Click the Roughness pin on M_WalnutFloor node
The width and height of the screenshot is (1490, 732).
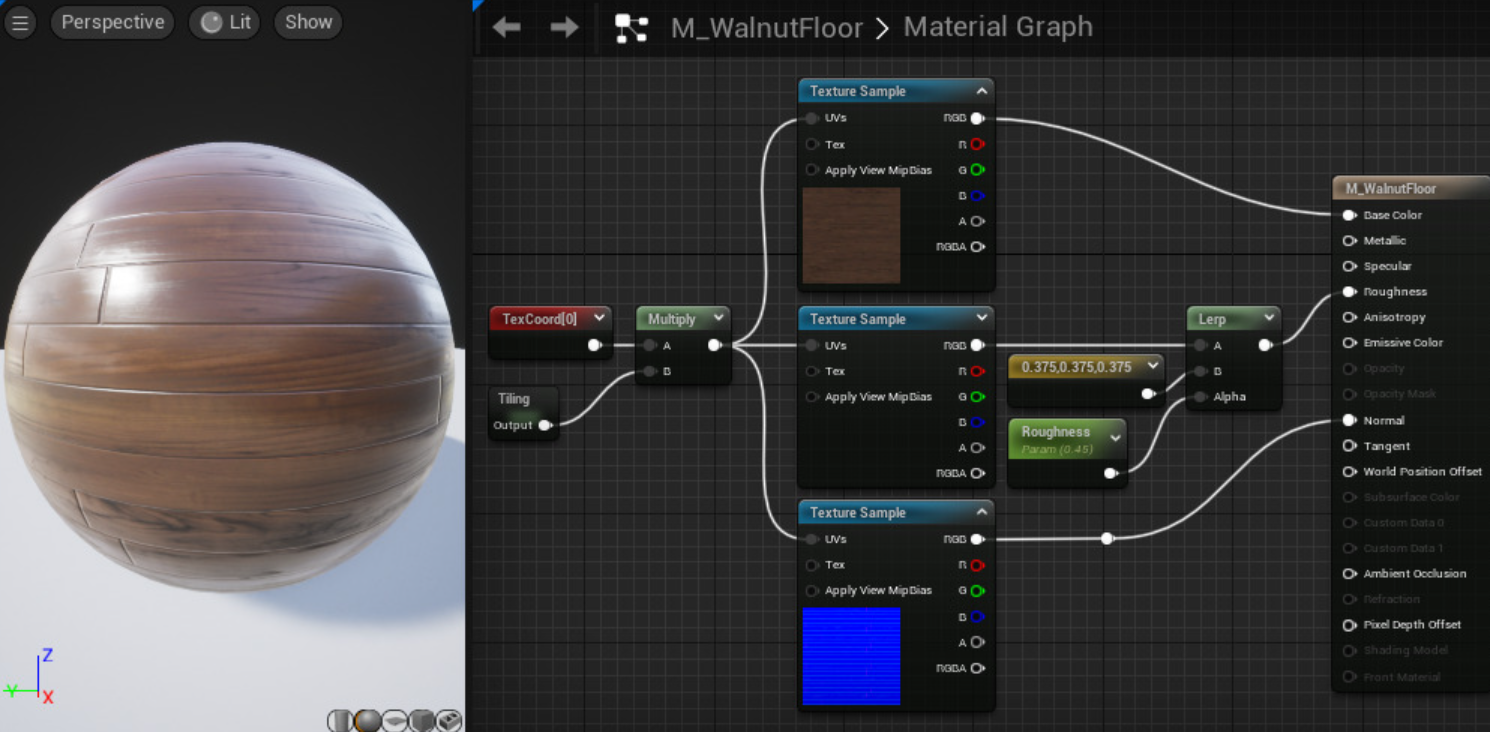(1349, 292)
